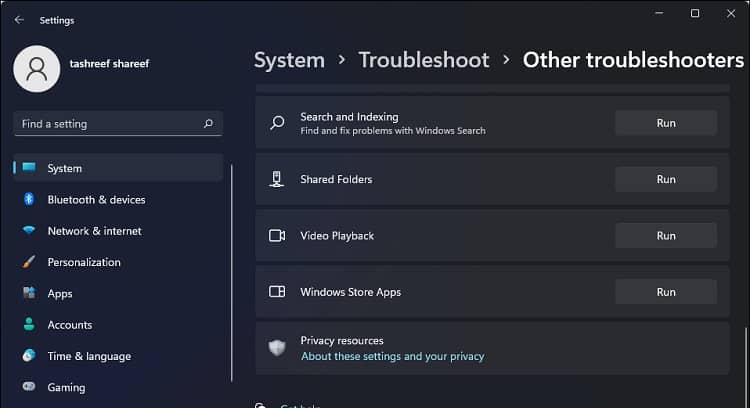Go back using the Settings back arrow
This screenshot has height=408, width=750.
[19, 20]
